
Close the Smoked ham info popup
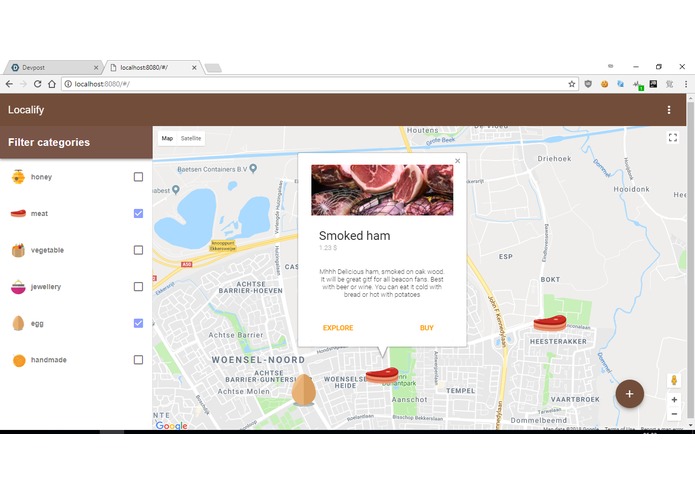point(457,161)
